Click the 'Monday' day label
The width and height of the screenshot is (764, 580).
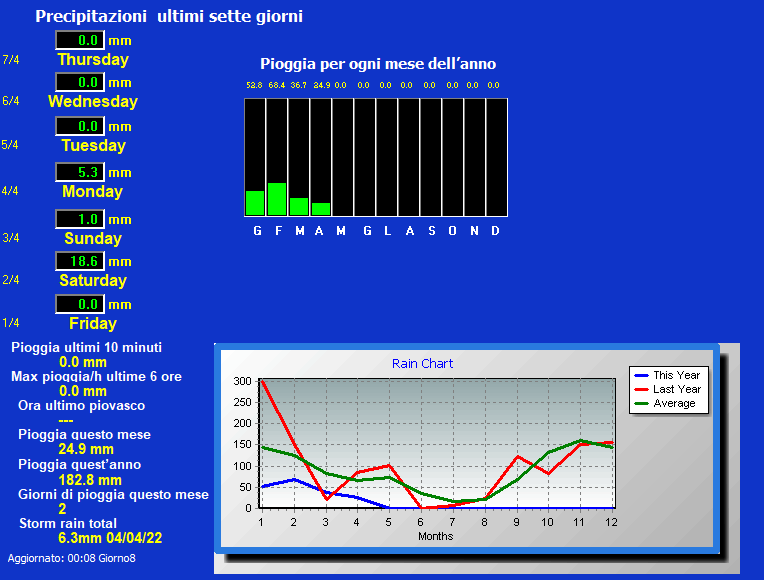coord(93,191)
